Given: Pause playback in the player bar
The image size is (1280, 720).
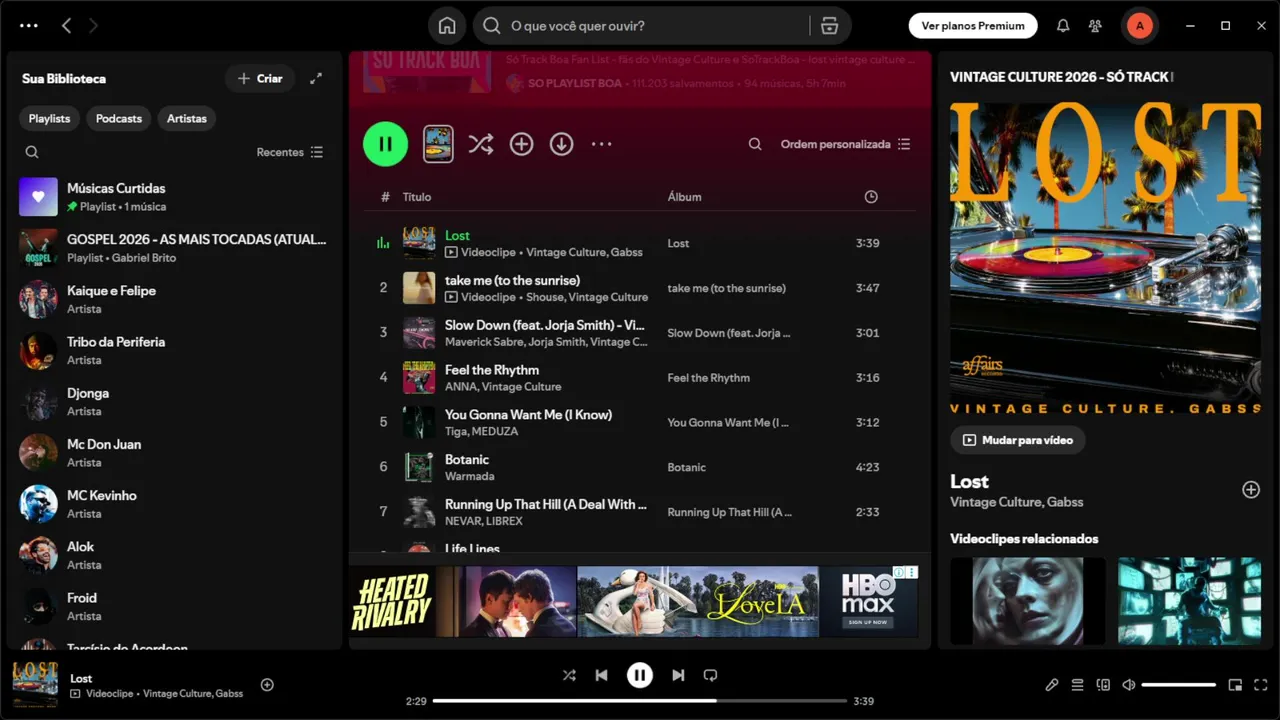Looking at the screenshot, I should coord(640,675).
